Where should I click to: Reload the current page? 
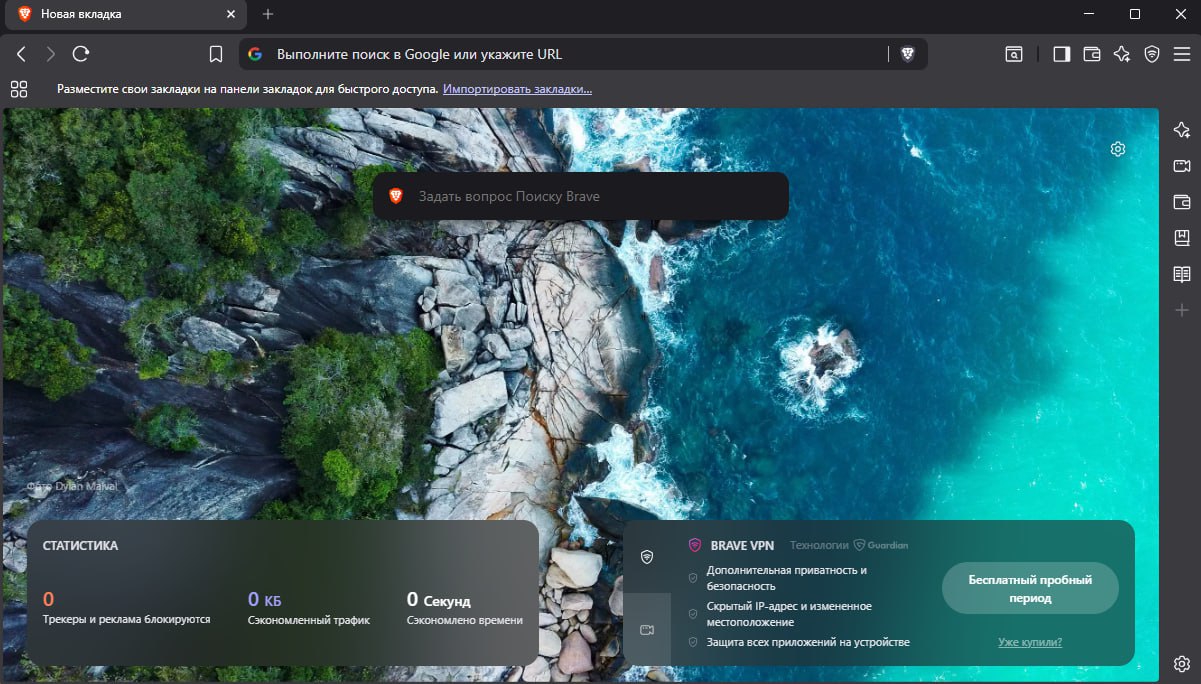coord(82,54)
